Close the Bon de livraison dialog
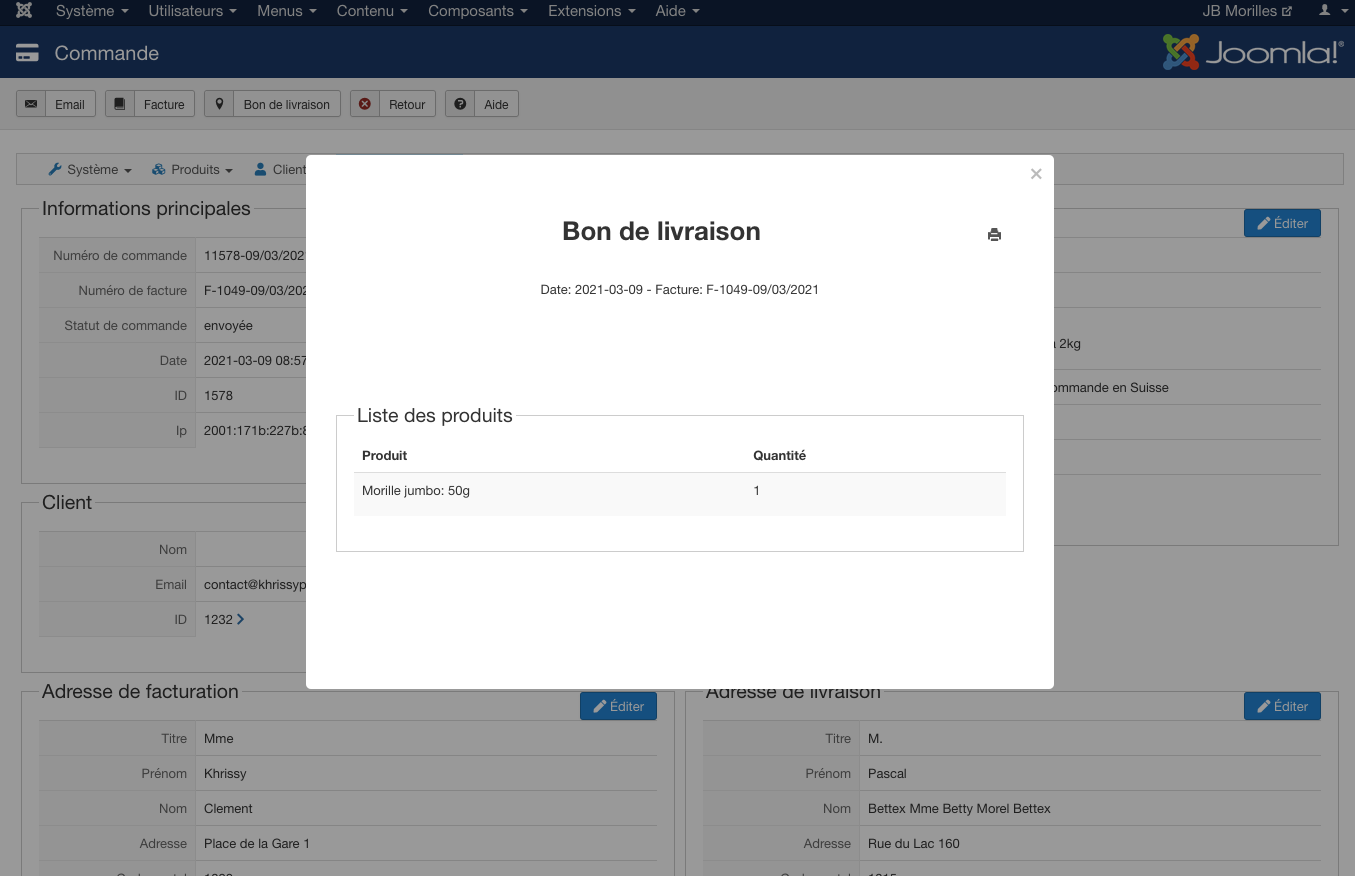The image size is (1355, 876). tap(1036, 174)
